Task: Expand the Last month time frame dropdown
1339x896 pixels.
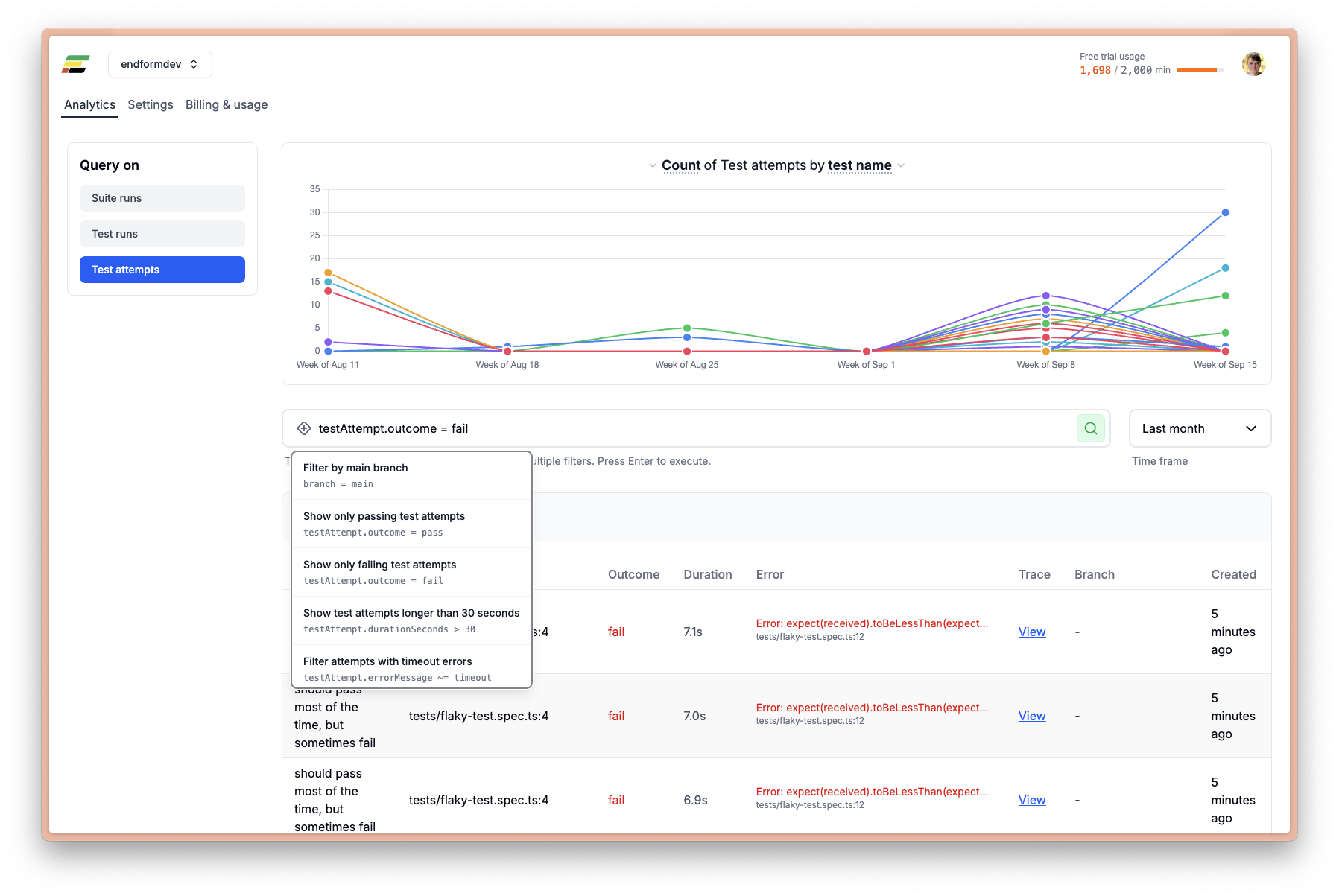Action: [1200, 428]
